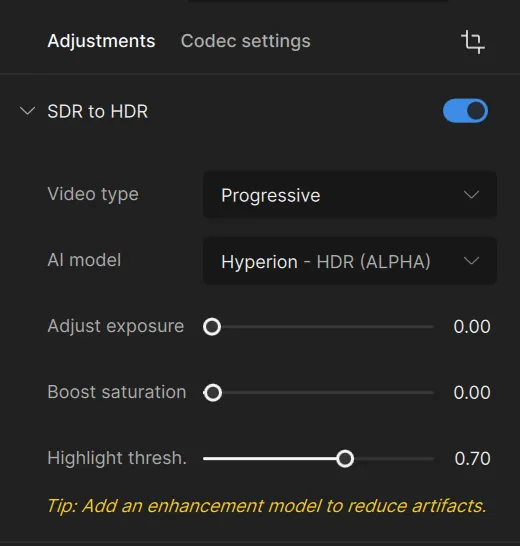This screenshot has width=520, height=546.
Task: Click the Adjust exposure 0.00 value field
Action: tap(472, 327)
